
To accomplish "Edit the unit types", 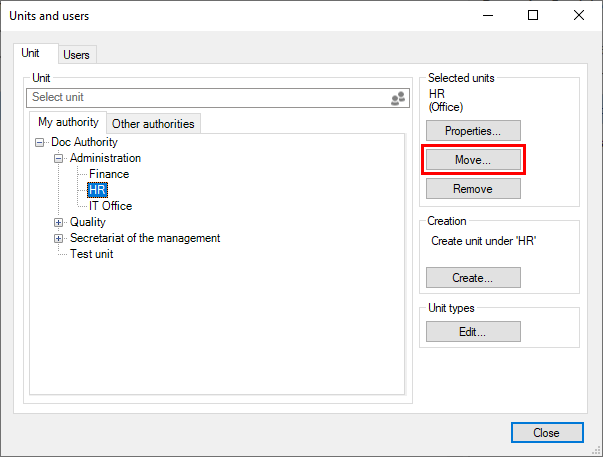I will coord(473,332).
